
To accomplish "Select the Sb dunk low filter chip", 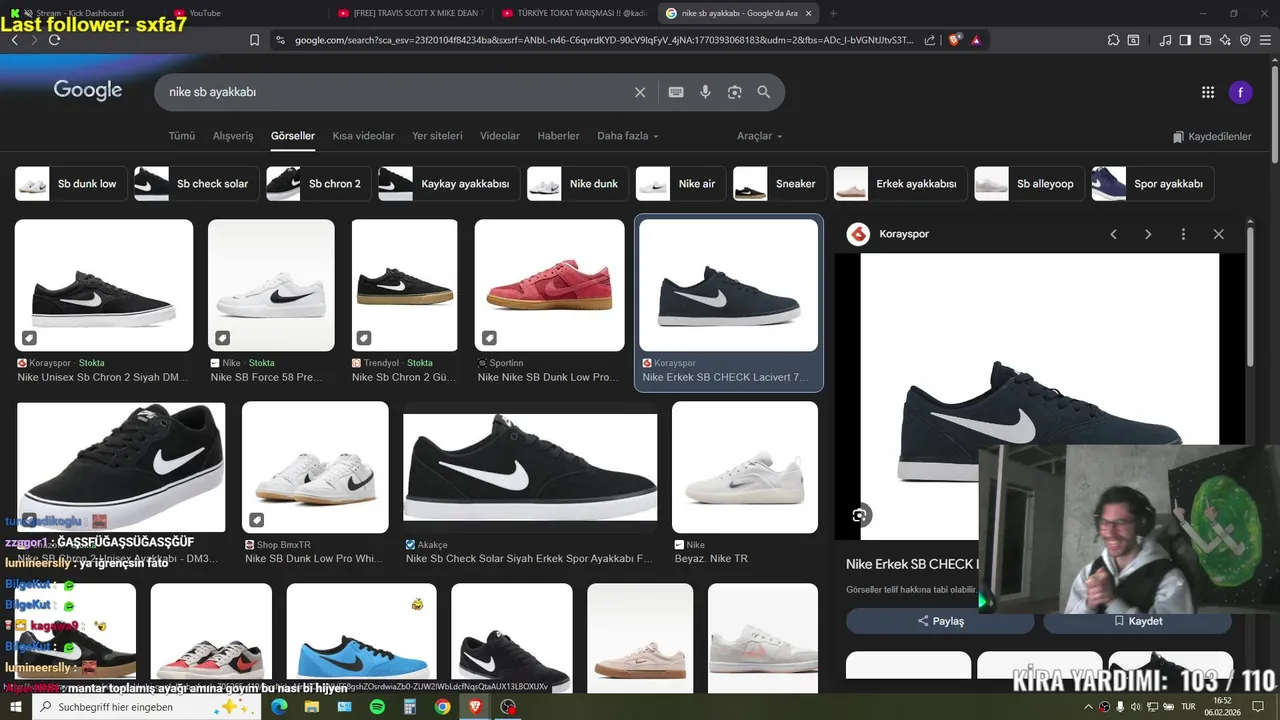I will (x=71, y=184).
